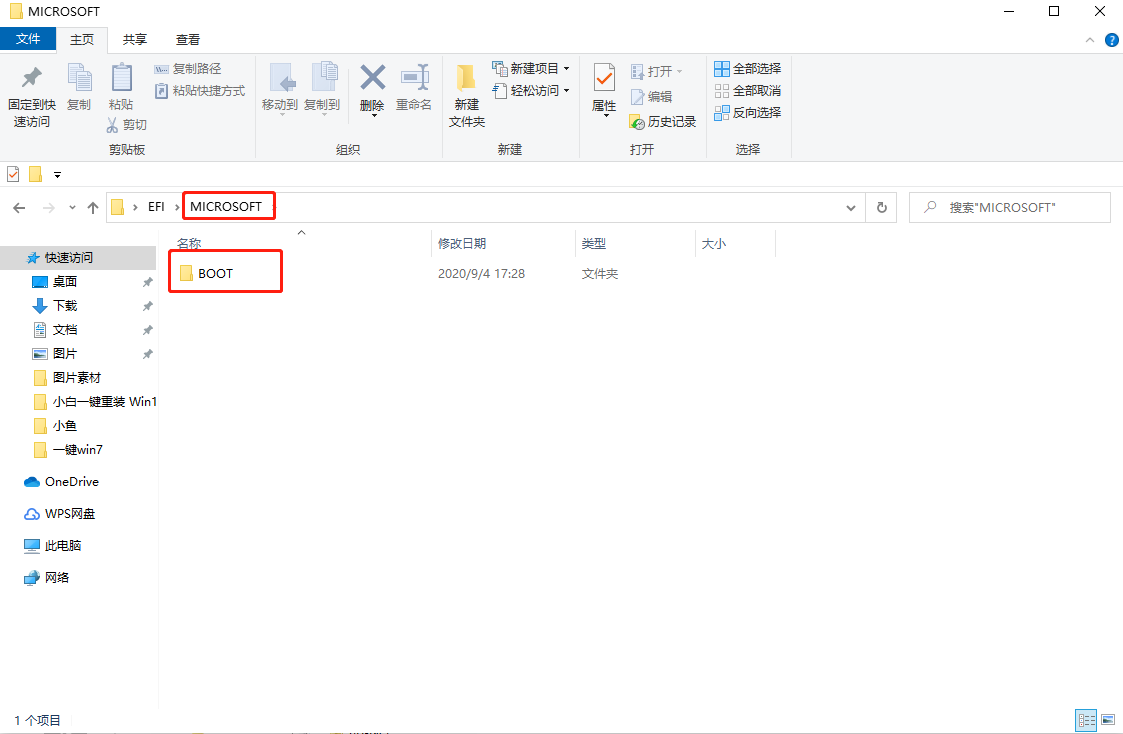
Task: Expand the 新建项目 (New item) dropdown
Action: tap(567, 69)
